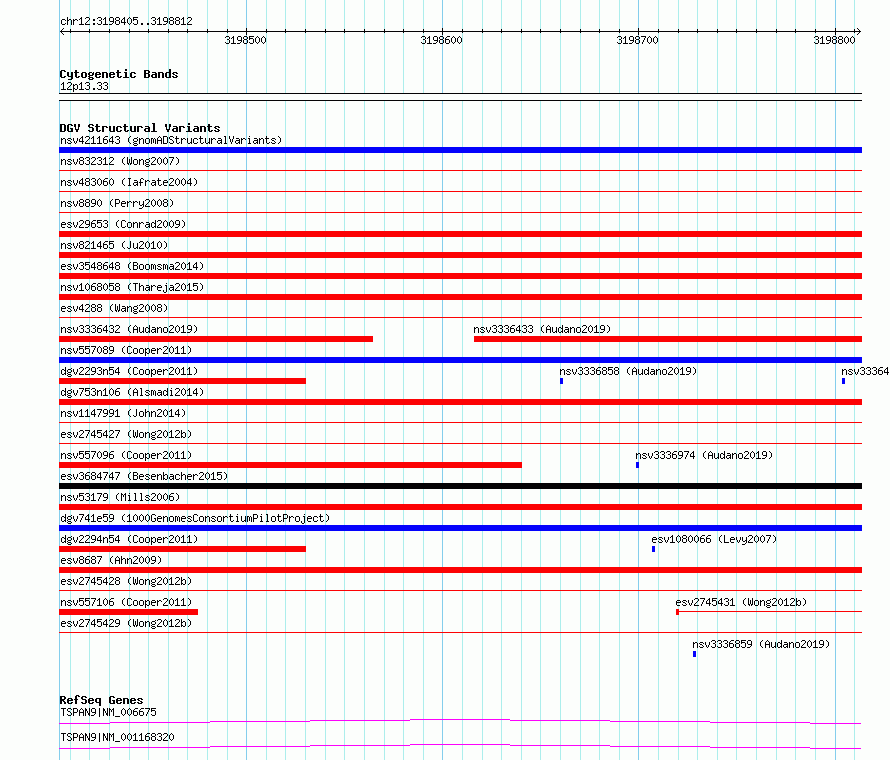Click the red dgv2294n54 variant bar
Image resolution: width=890 pixels, height=760 pixels.
point(182,549)
